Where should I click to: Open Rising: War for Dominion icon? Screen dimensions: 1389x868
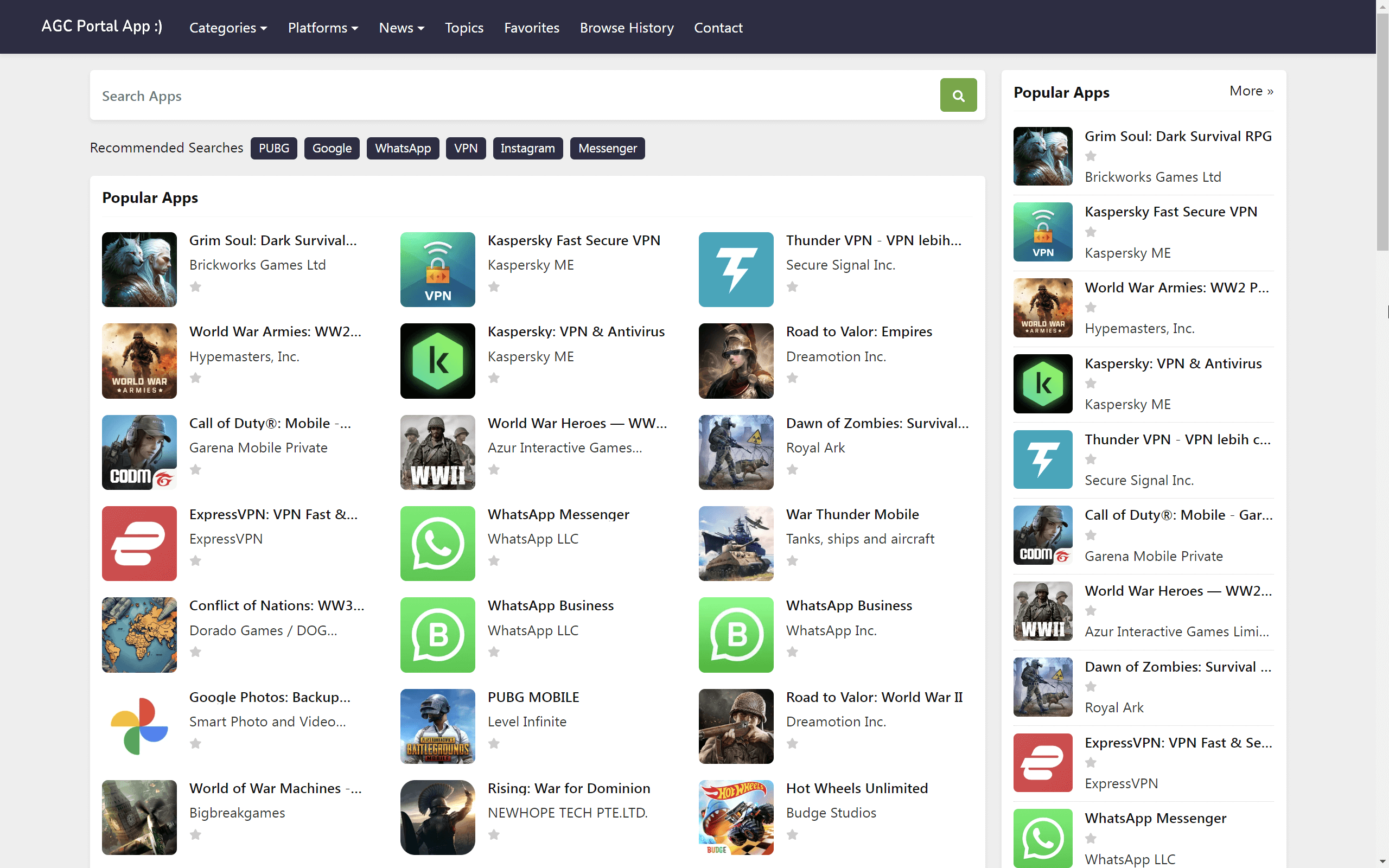coord(437,818)
